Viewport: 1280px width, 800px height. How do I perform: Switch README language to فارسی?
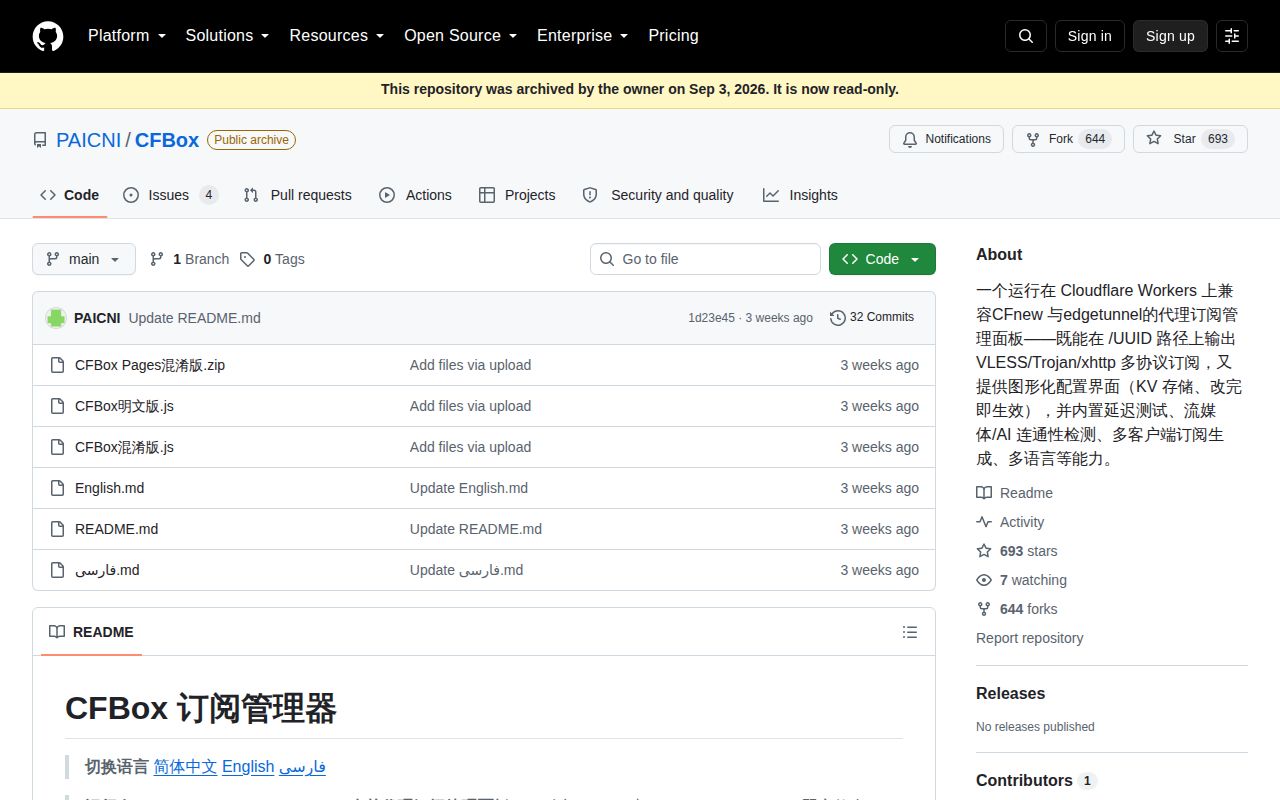[x=302, y=767]
